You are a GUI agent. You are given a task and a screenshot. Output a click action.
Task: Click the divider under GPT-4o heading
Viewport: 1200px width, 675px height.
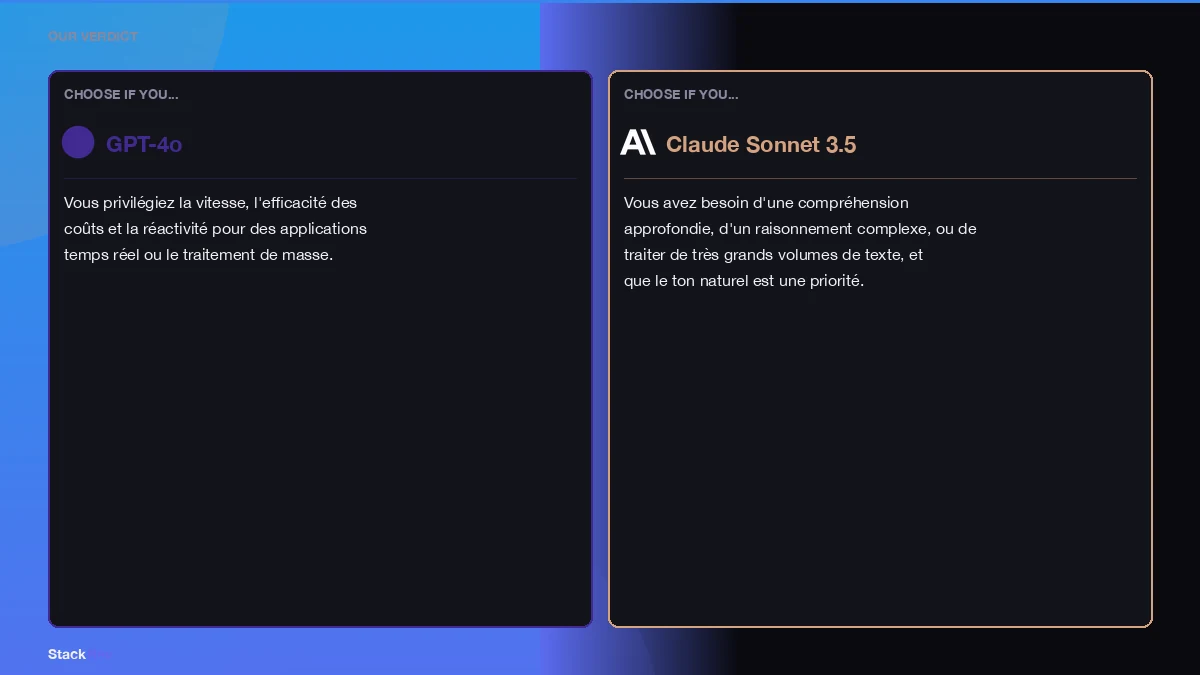coord(320,178)
